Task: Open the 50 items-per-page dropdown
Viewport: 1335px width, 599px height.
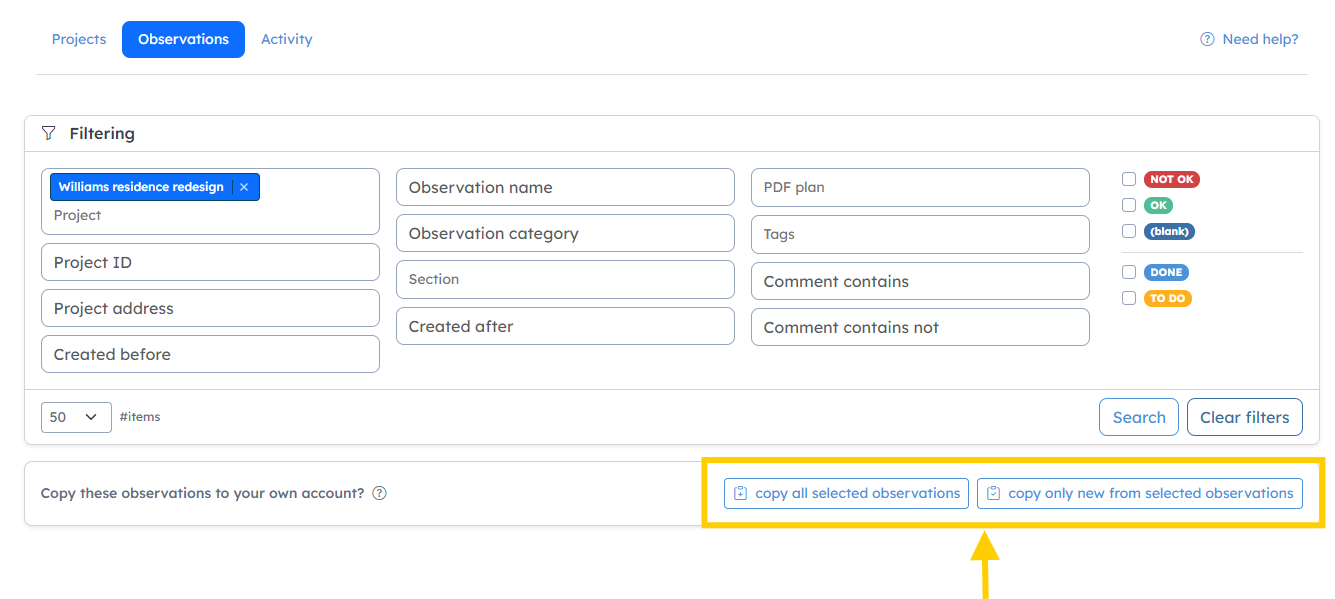Action: coord(76,417)
